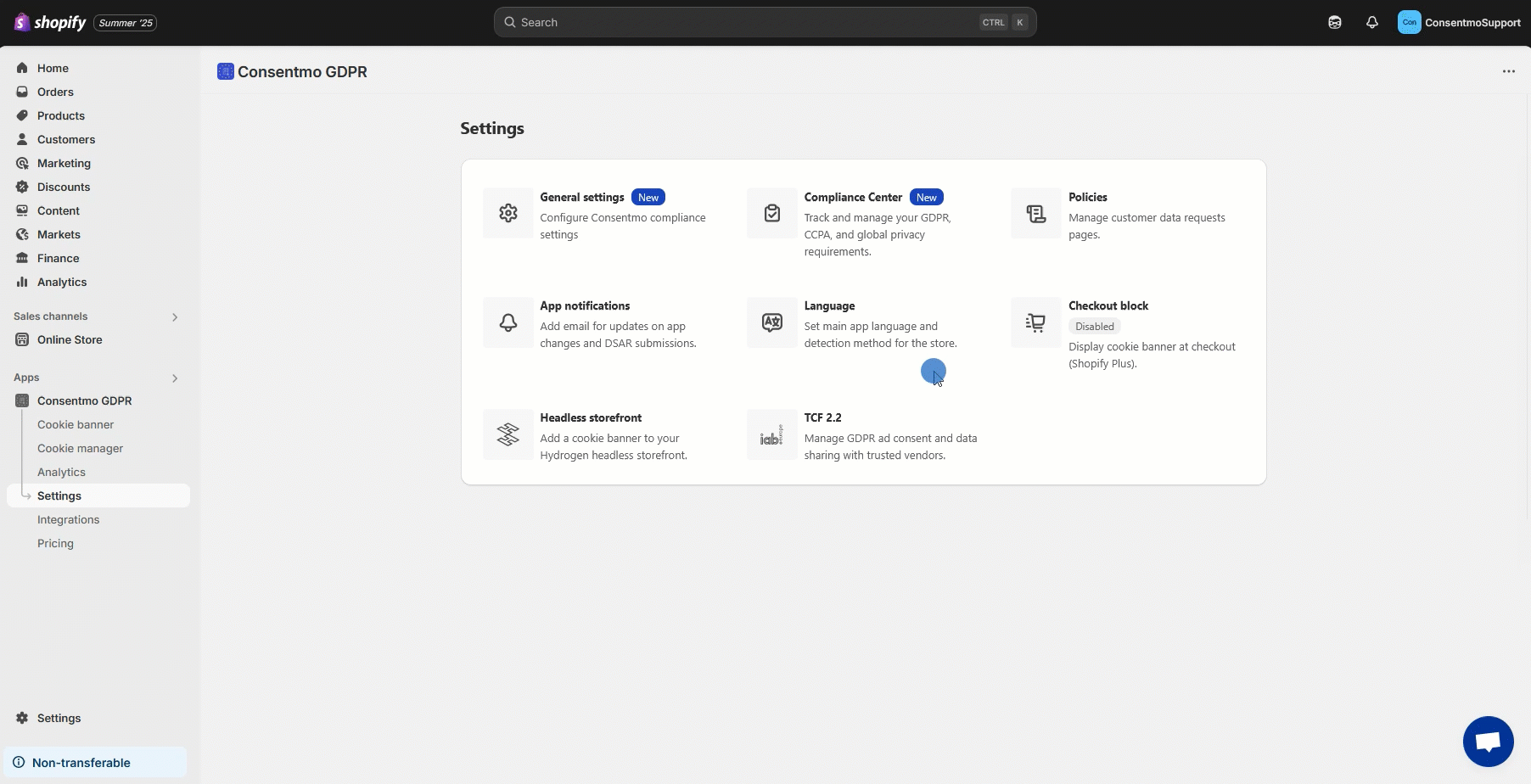Click the Consentmo GDPR app icon in sidebar

click(x=22, y=400)
